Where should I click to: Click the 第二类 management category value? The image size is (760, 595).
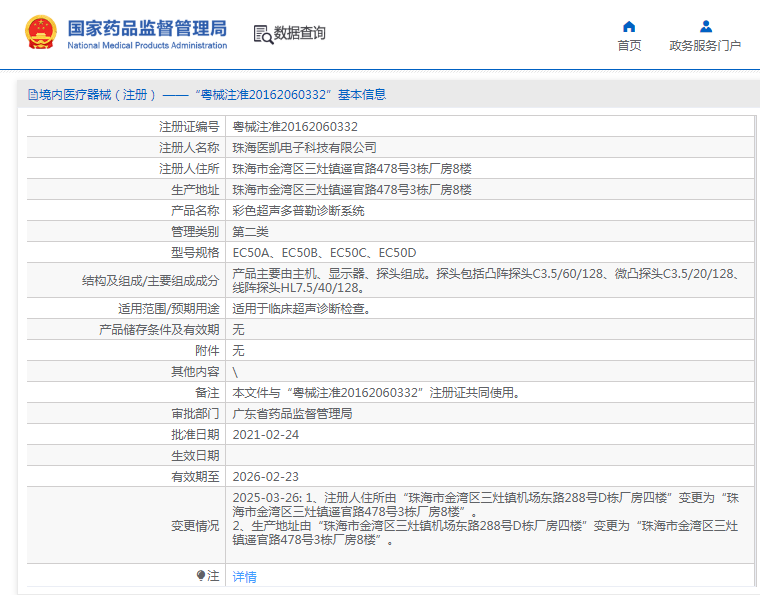click(x=250, y=232)
